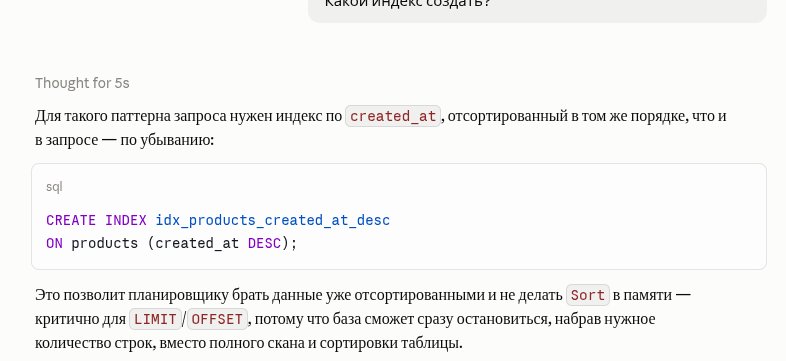Click the INDEX keyword in code block
Viewport: 786px width, 361px height.
pos(126,221)
